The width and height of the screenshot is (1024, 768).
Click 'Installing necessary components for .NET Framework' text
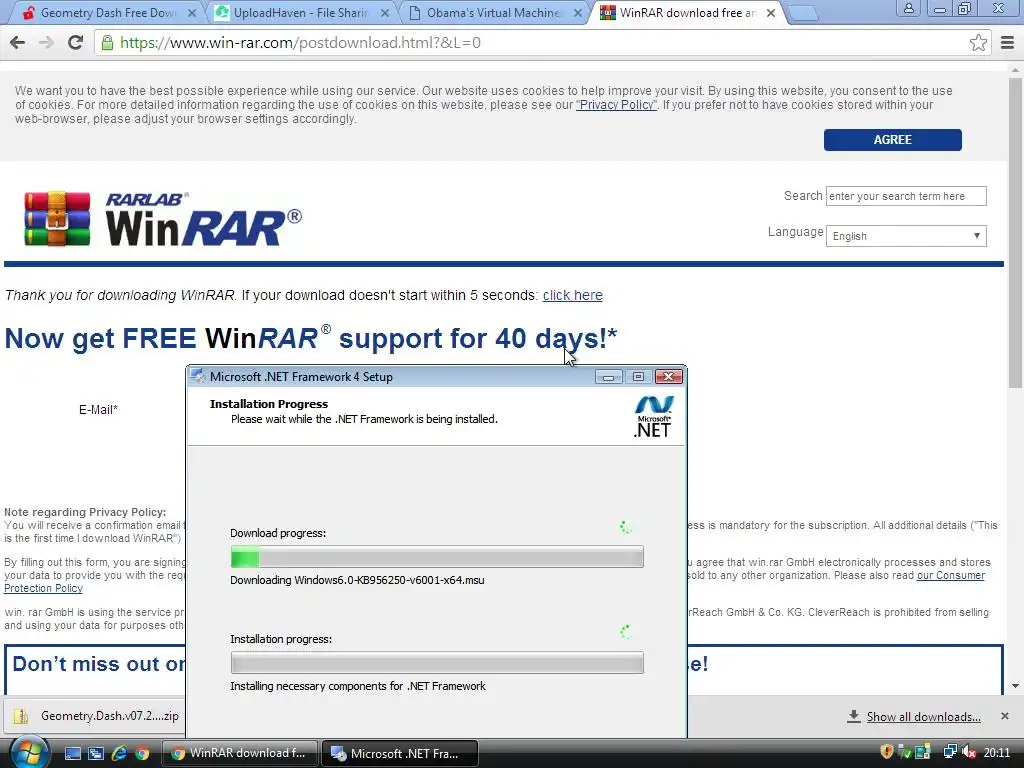pos(358,686)
